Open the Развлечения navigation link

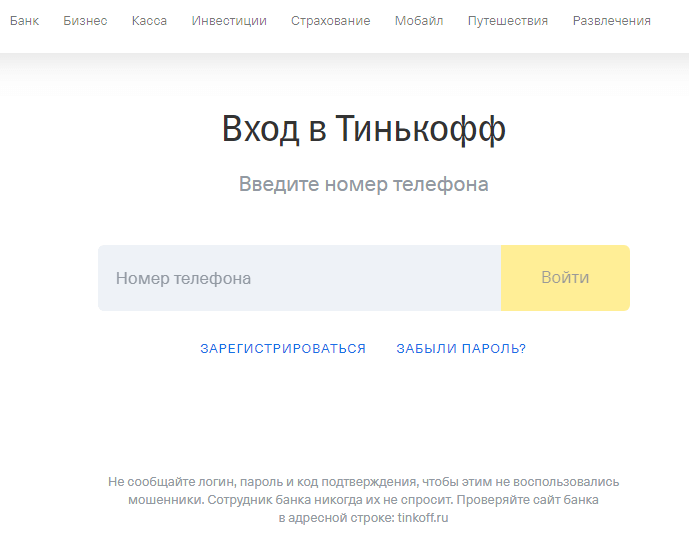pyautogui.click(x=612, y=21)
